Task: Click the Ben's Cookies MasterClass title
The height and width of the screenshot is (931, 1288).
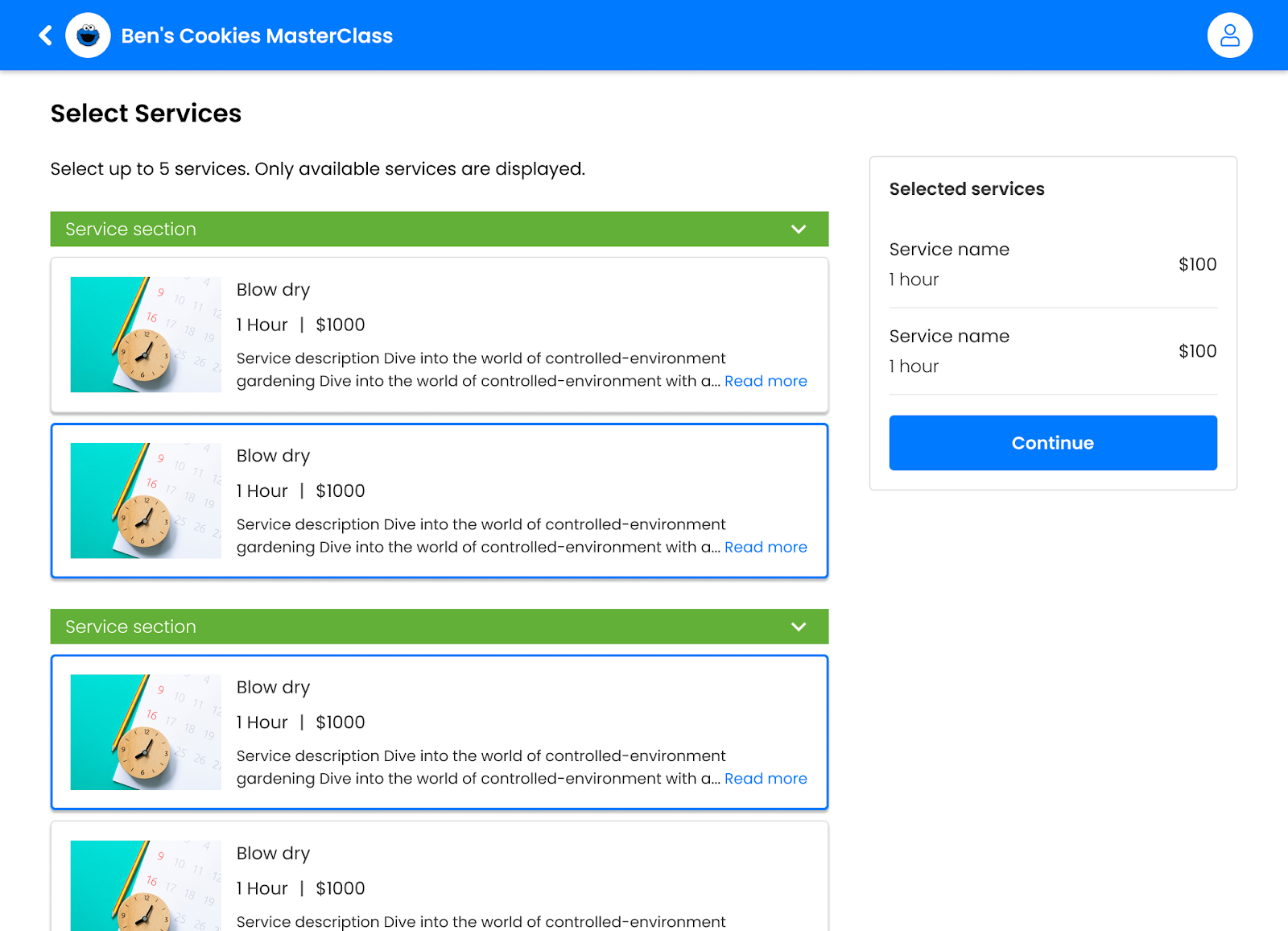Action: tap(257, 36)
